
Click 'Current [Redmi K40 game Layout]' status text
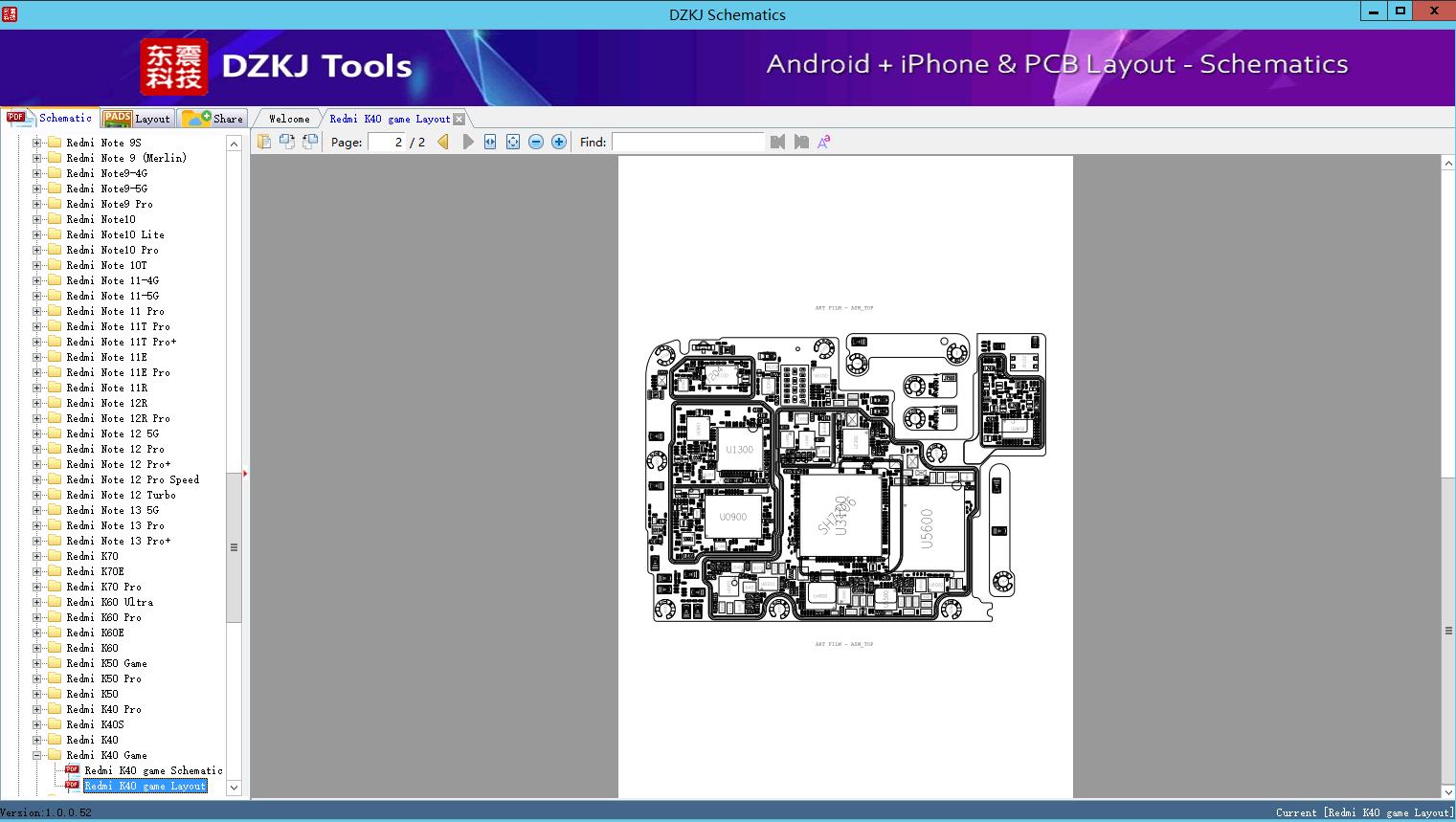1364,812
